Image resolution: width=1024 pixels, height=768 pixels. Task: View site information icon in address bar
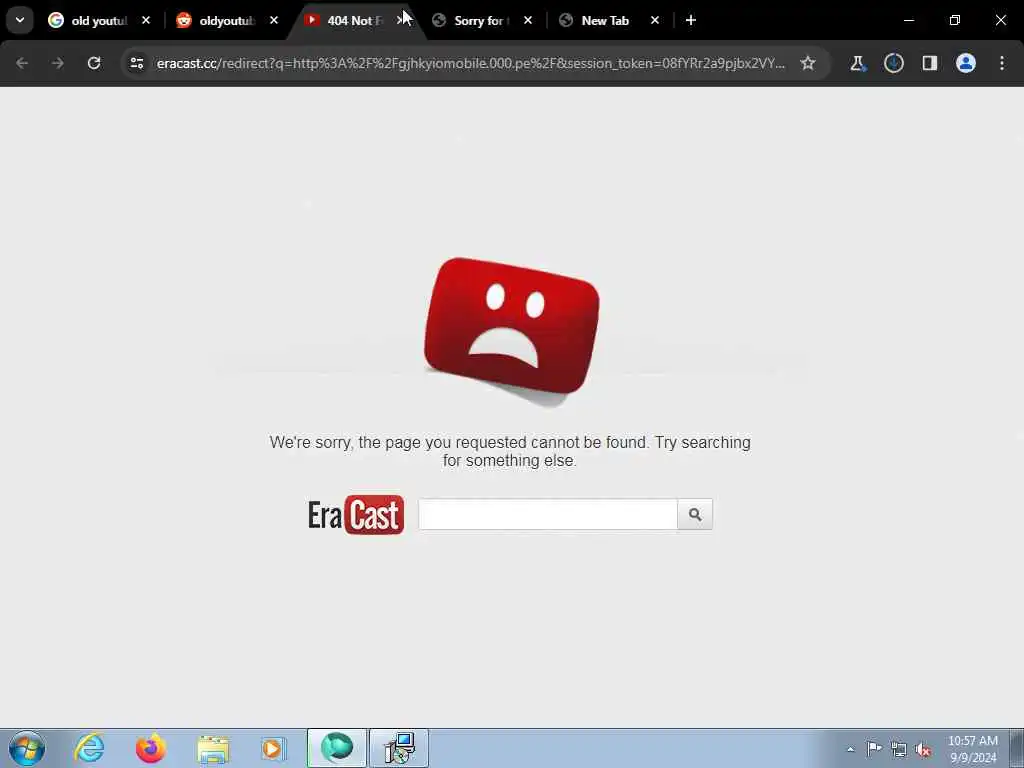[136, 63]
